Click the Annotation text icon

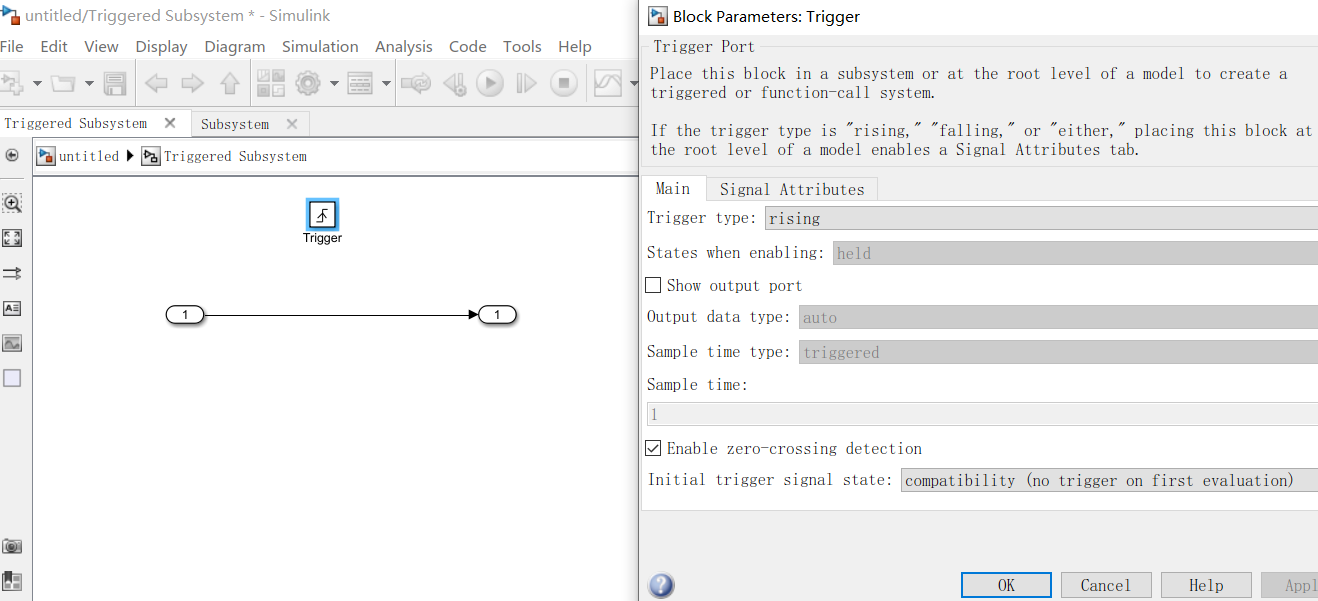[12, 308]
